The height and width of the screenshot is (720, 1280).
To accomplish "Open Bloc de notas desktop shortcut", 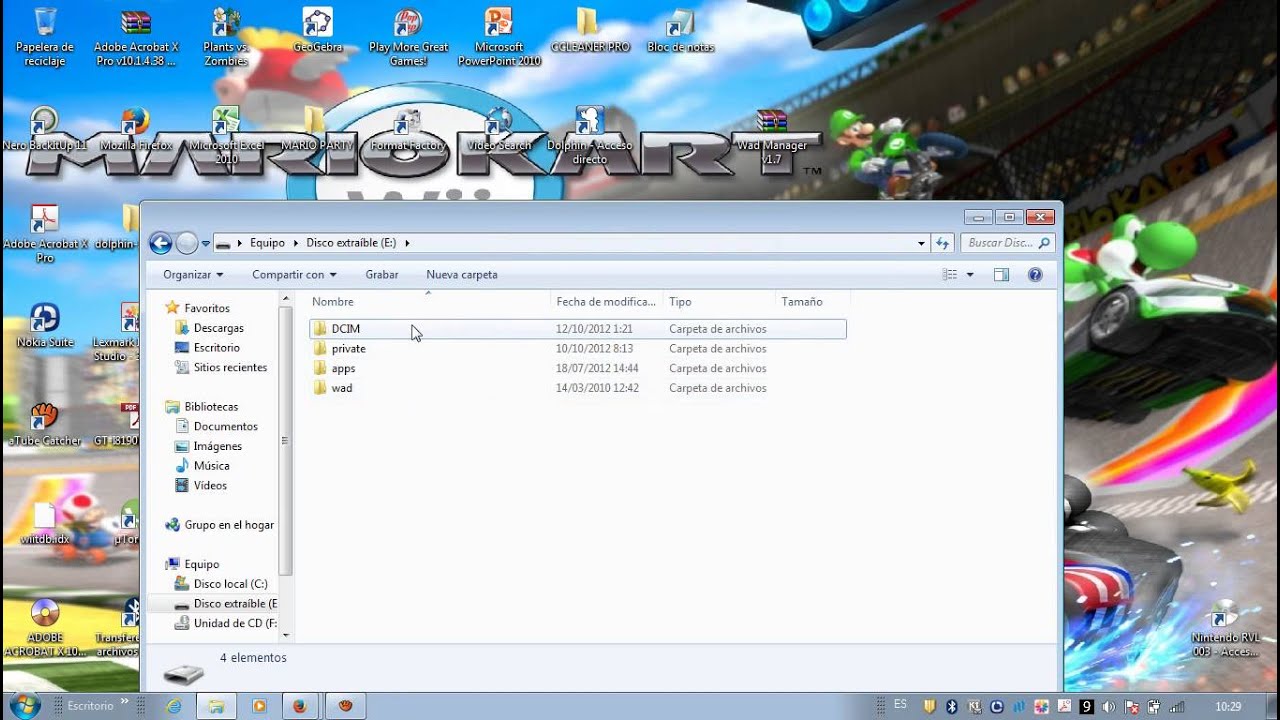I will point(680,30).
